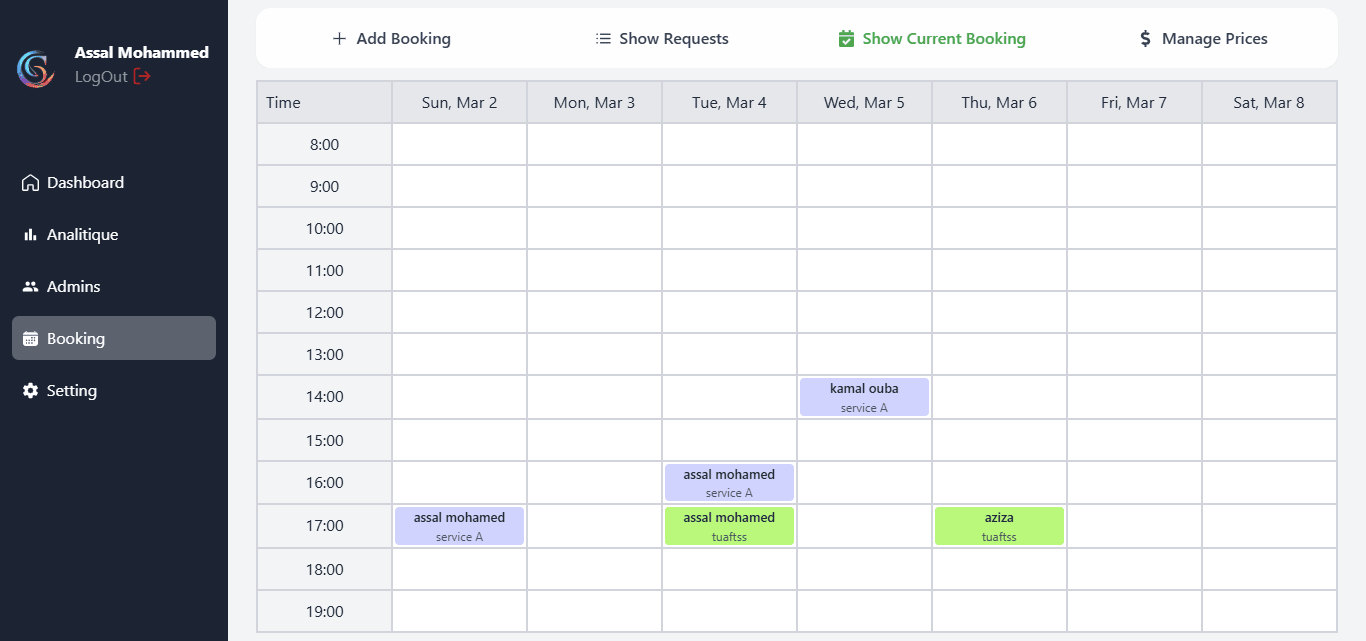Click the dollar icon for Manage Prices
This screenshot has height=641, width=1366.
point(1145,39)
